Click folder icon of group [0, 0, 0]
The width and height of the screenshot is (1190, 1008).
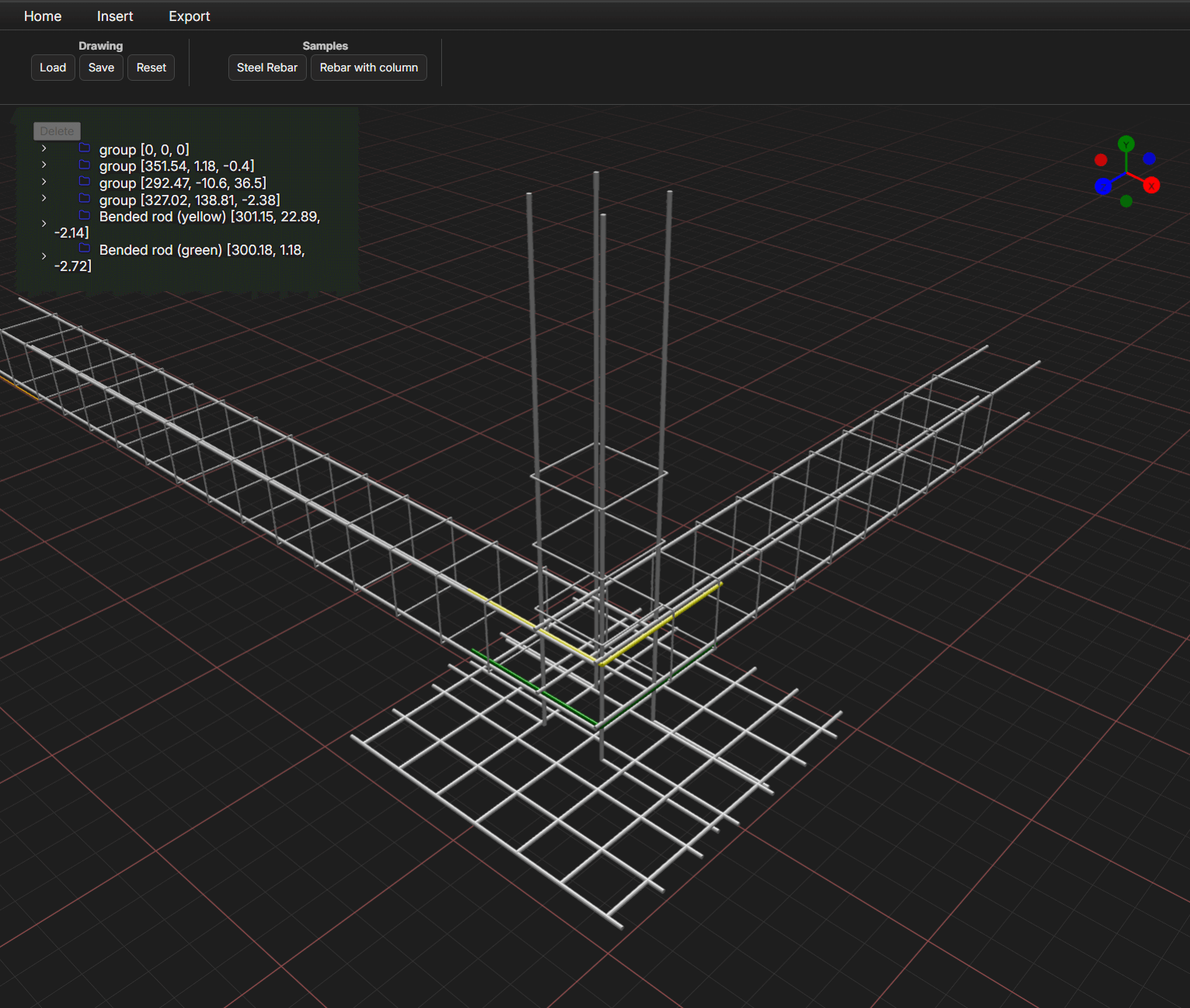coord(85,148)
